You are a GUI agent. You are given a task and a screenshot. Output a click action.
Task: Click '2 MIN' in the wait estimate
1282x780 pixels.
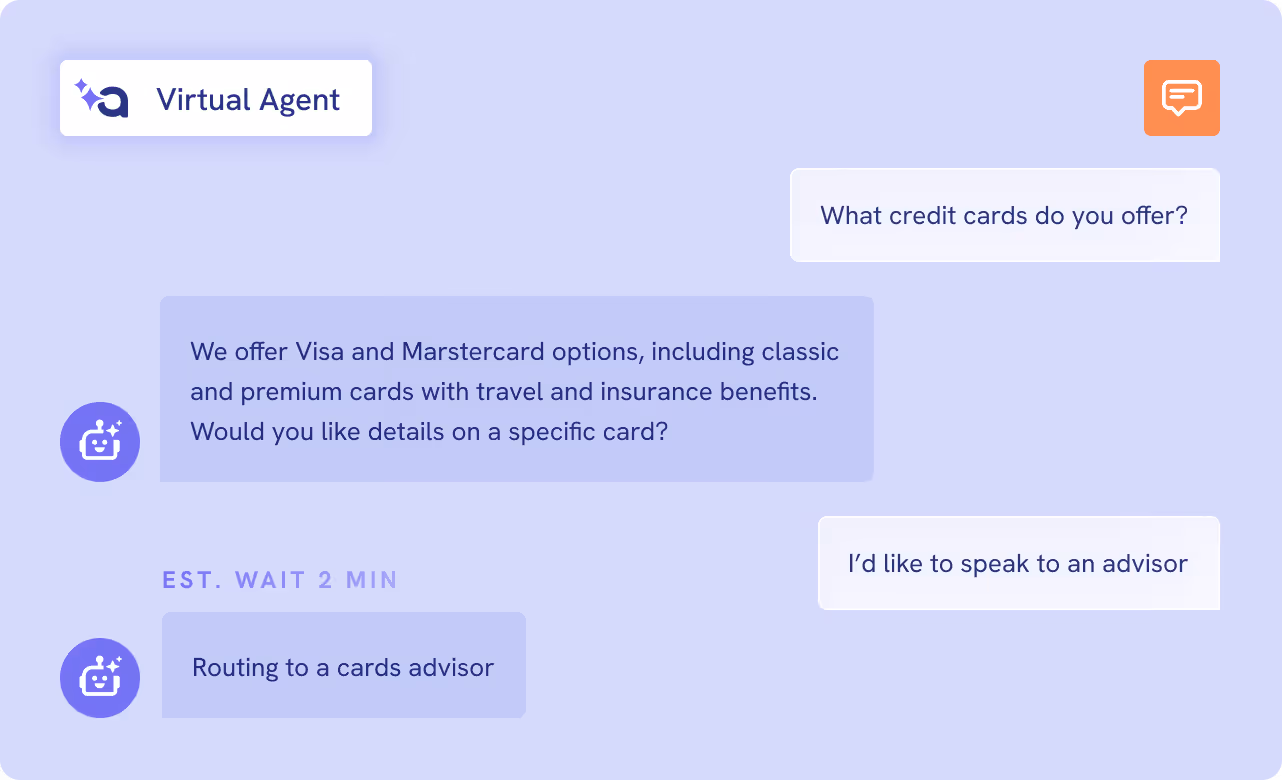[358, 580]
